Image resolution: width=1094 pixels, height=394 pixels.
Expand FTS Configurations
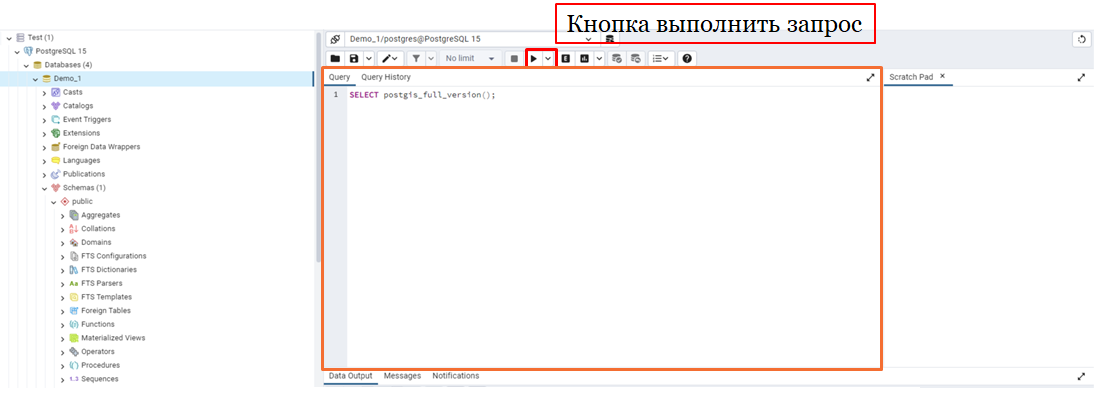[x=63, y=257]
